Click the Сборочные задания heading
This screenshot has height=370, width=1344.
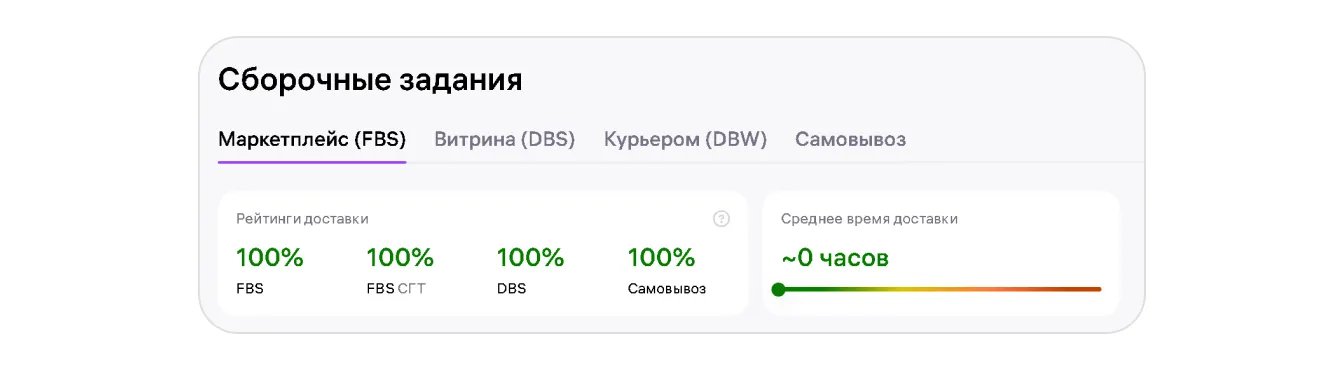click(370, 80)
